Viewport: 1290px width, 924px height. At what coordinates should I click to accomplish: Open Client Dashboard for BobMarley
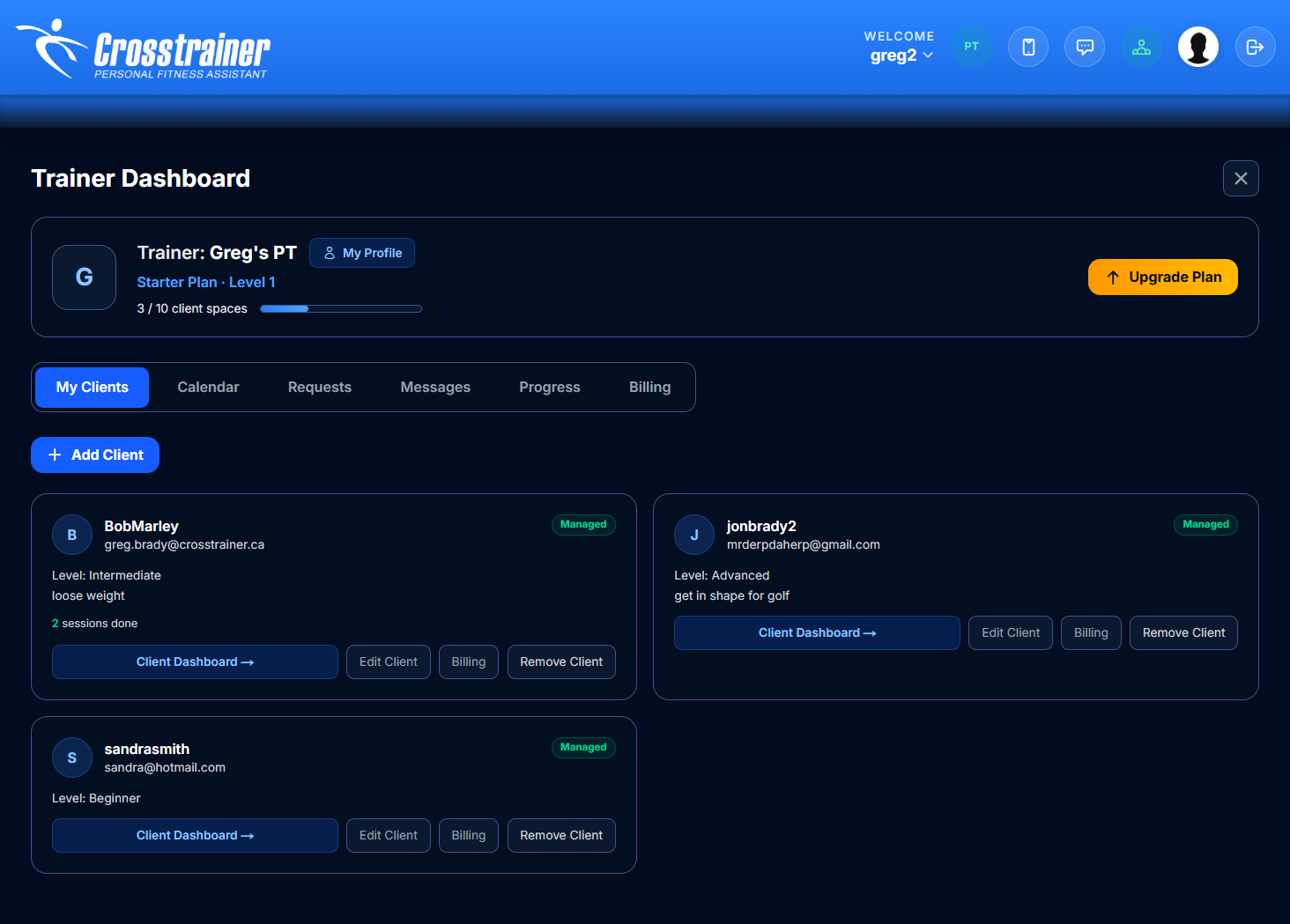pyautogui.click(x=195, y=662)
